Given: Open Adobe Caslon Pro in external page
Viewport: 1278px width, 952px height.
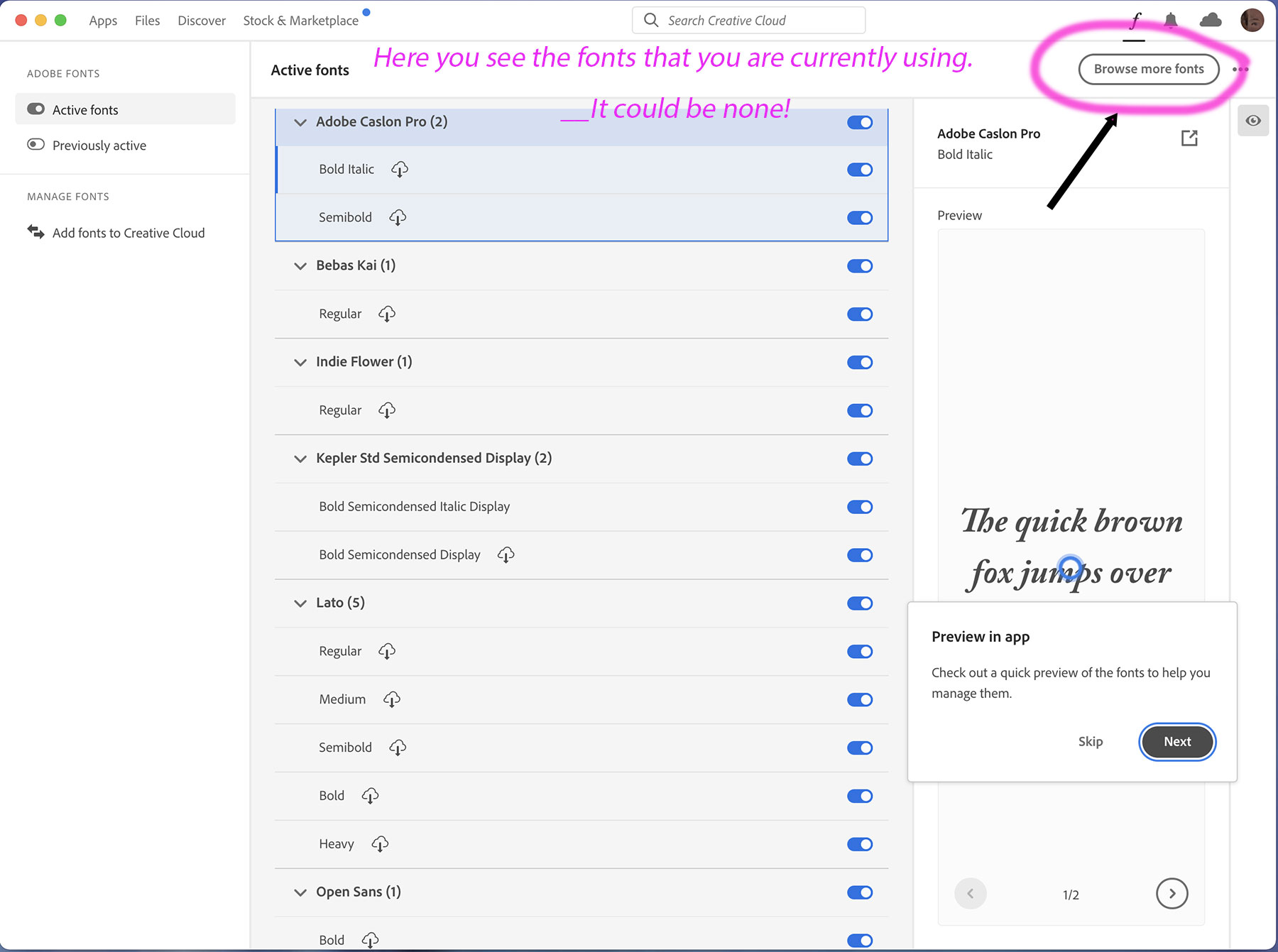Looking at the screenshot, I should [1189, 138].
